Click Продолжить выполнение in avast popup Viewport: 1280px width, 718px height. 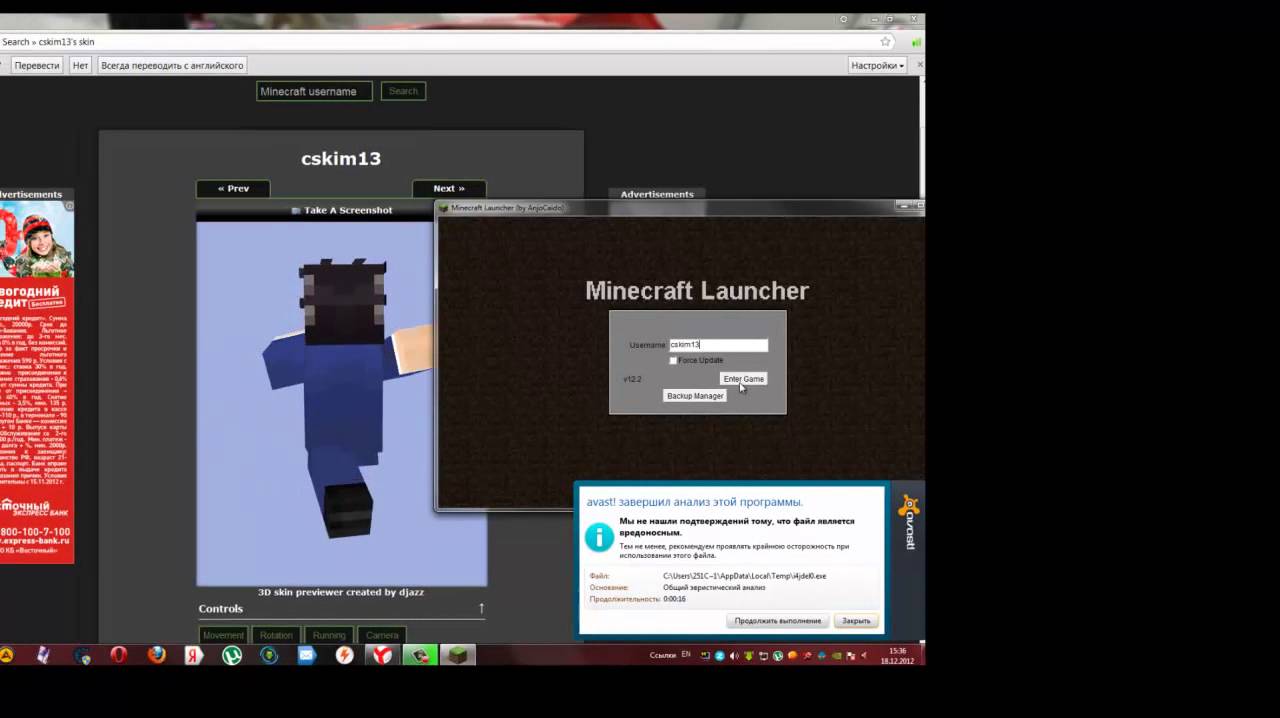(778, 621)
